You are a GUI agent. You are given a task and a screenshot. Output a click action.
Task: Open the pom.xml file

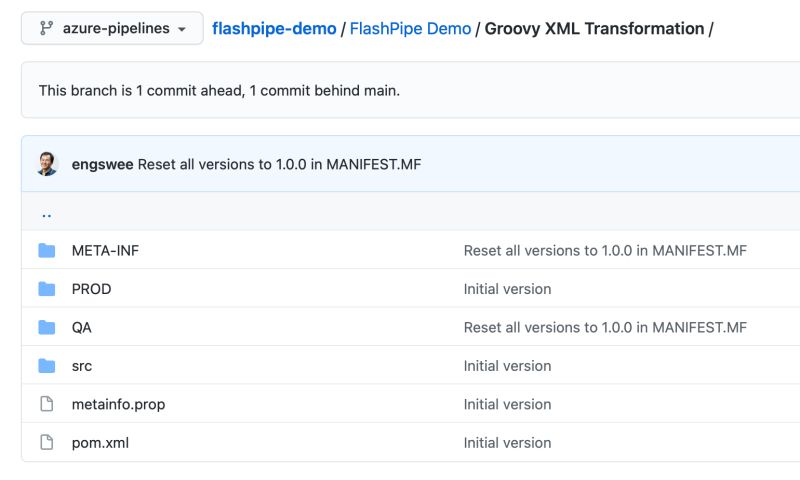(100, 443)
